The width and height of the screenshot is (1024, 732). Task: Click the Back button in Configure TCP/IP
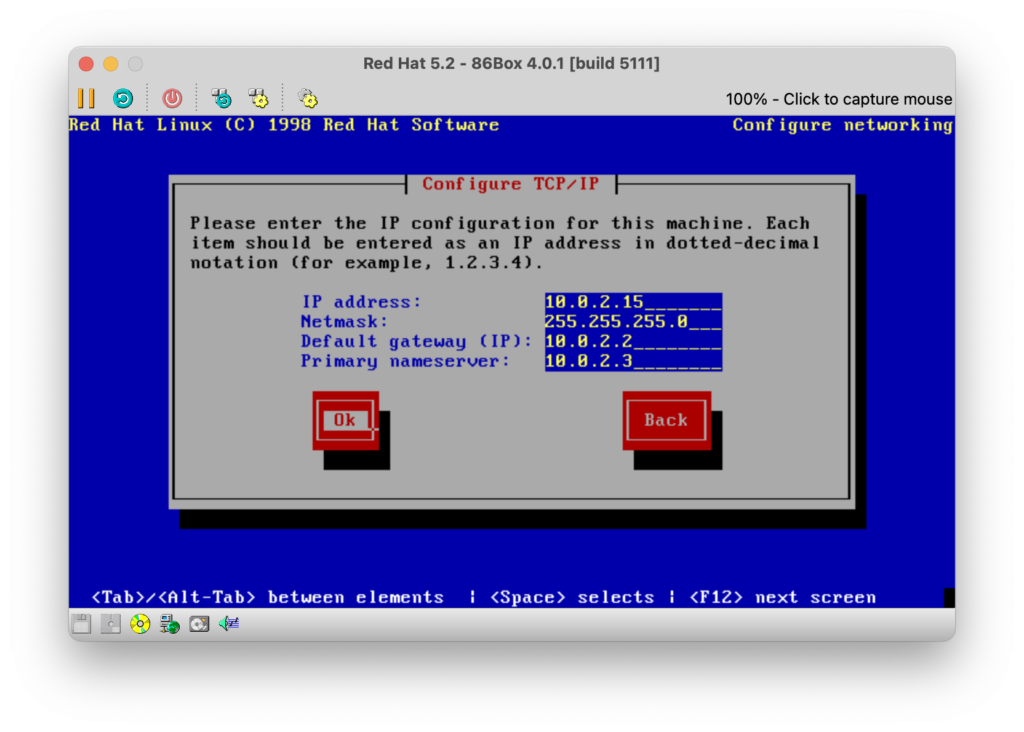click(x=667, y=421)
